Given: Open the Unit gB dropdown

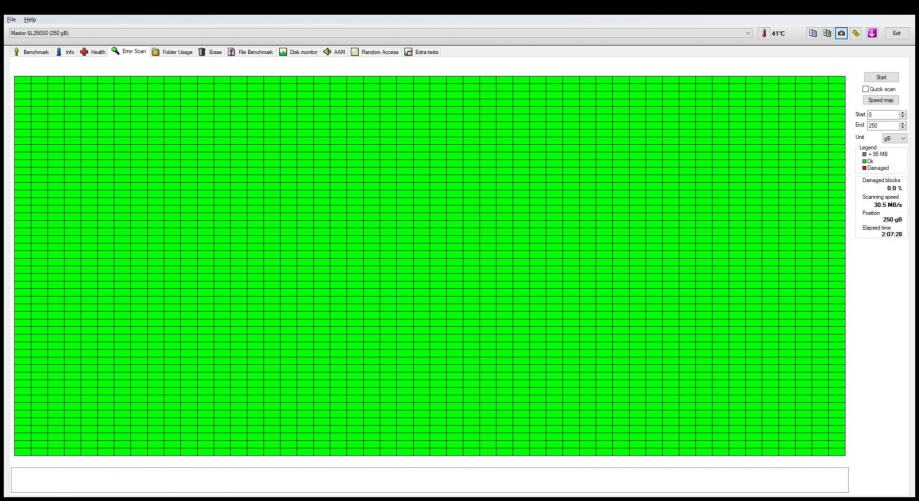Looking at the screenshot, I should tap(894, 138).
